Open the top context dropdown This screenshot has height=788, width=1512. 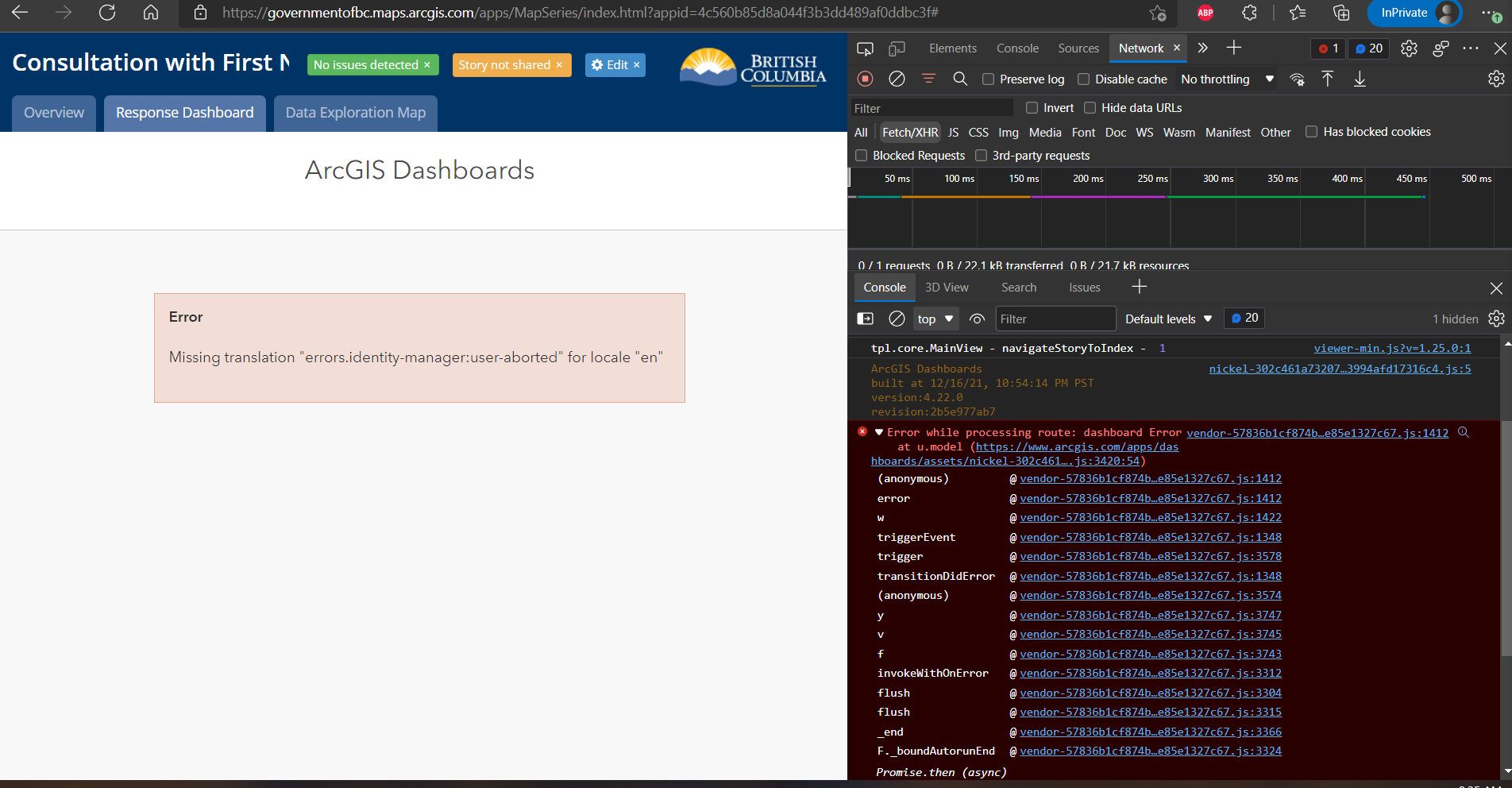point(935,319)
